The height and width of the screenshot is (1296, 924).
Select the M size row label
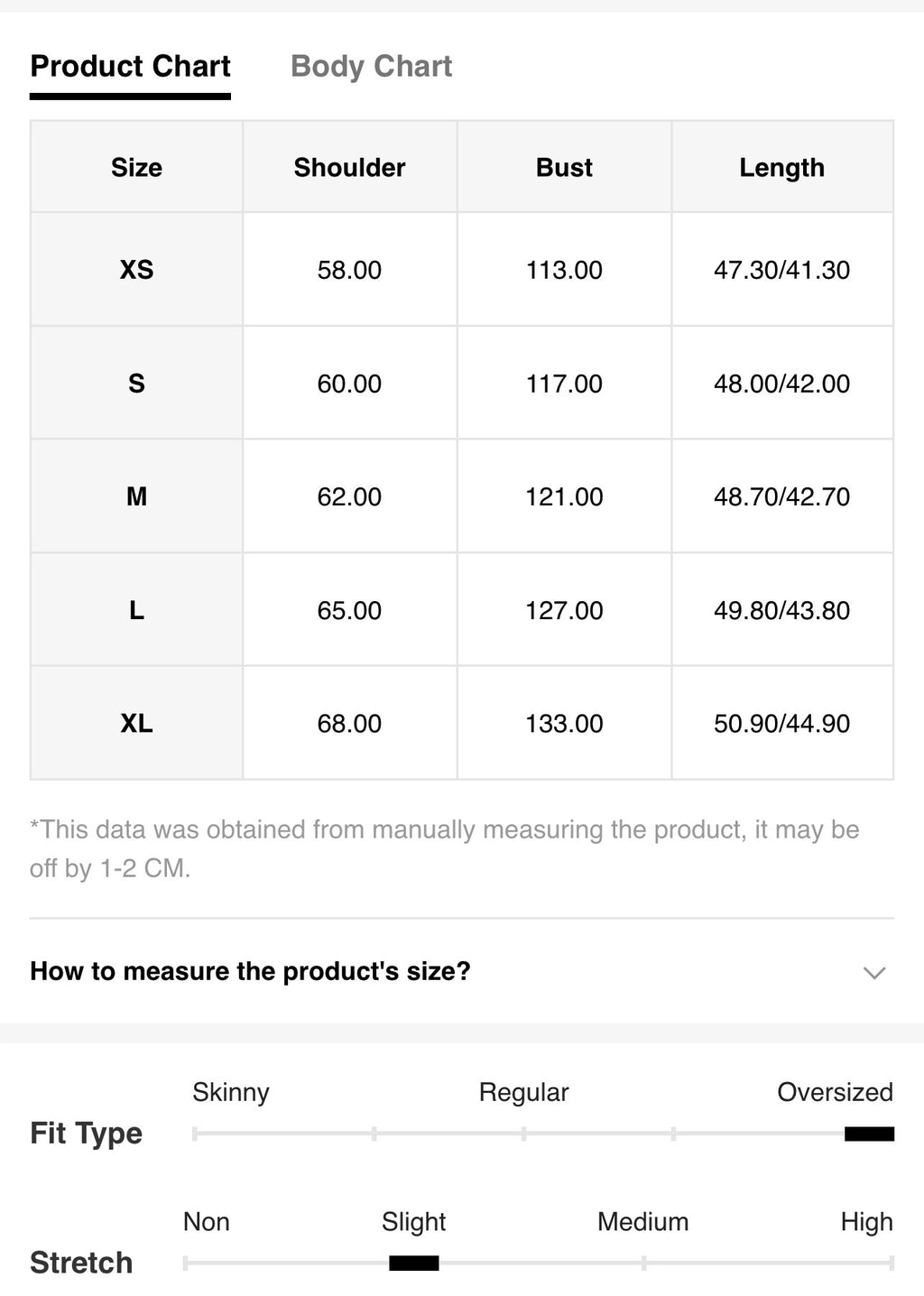click(136, 496)
